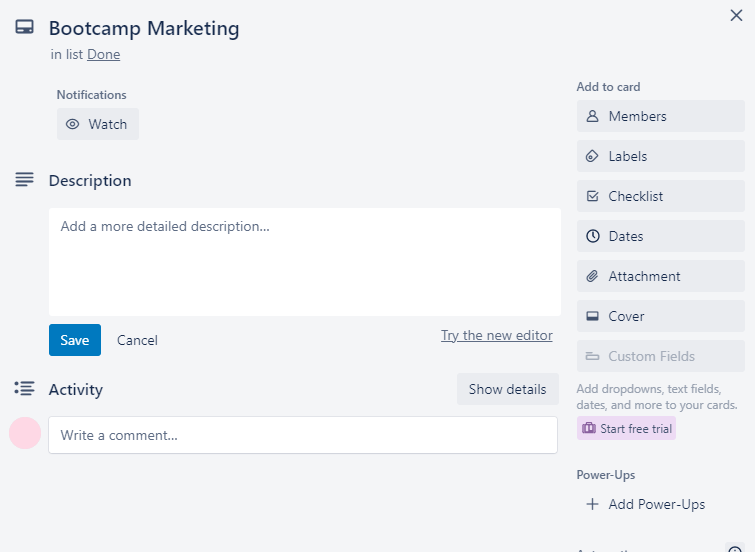Select the Add to card heading
This screenshot has width=755, height=552.
(608, 87)
